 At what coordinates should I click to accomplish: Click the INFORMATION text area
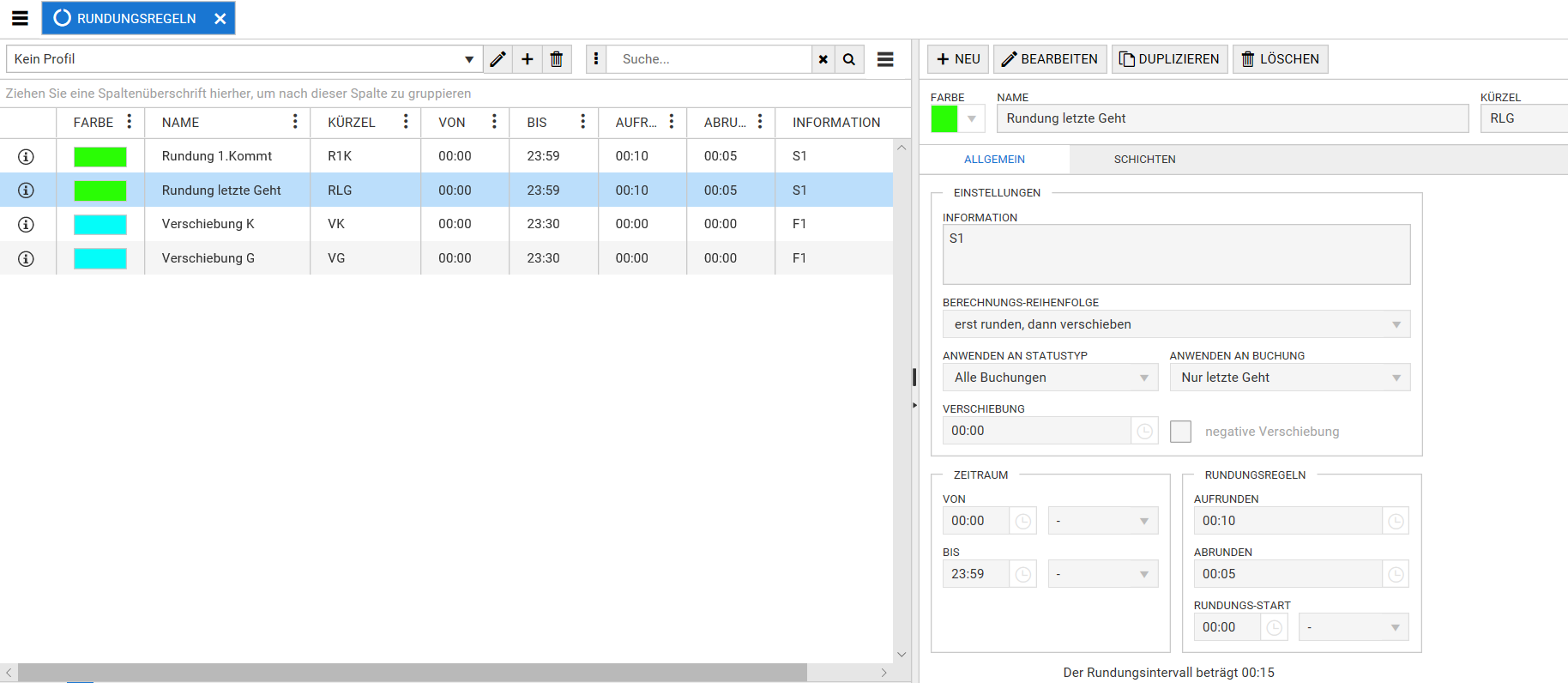[x=1176, y=254]
